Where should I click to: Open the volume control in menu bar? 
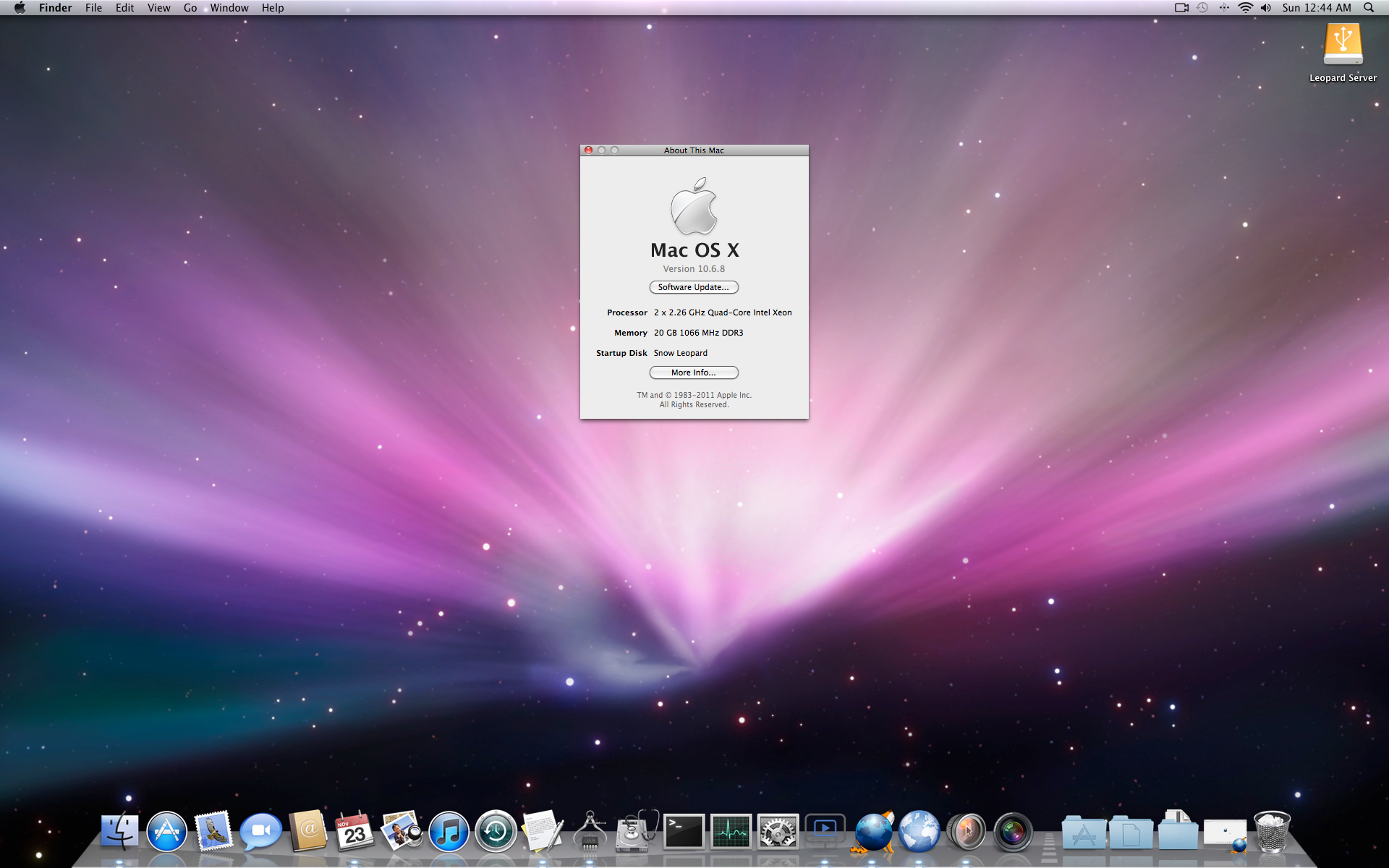1265,8
